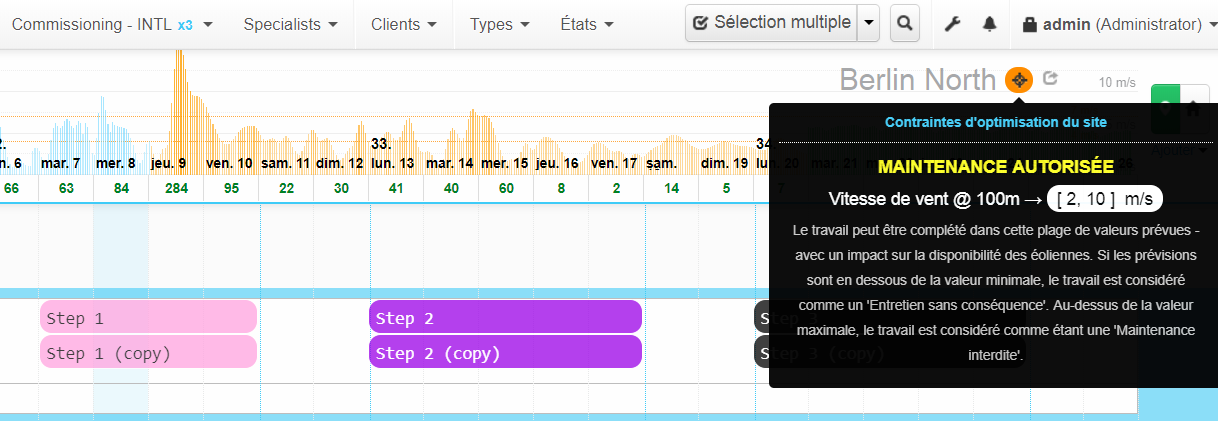The image size is (1218, 421).
Task: Click the orange site optimization constraints icon
Action: [x=1018, y=80]
